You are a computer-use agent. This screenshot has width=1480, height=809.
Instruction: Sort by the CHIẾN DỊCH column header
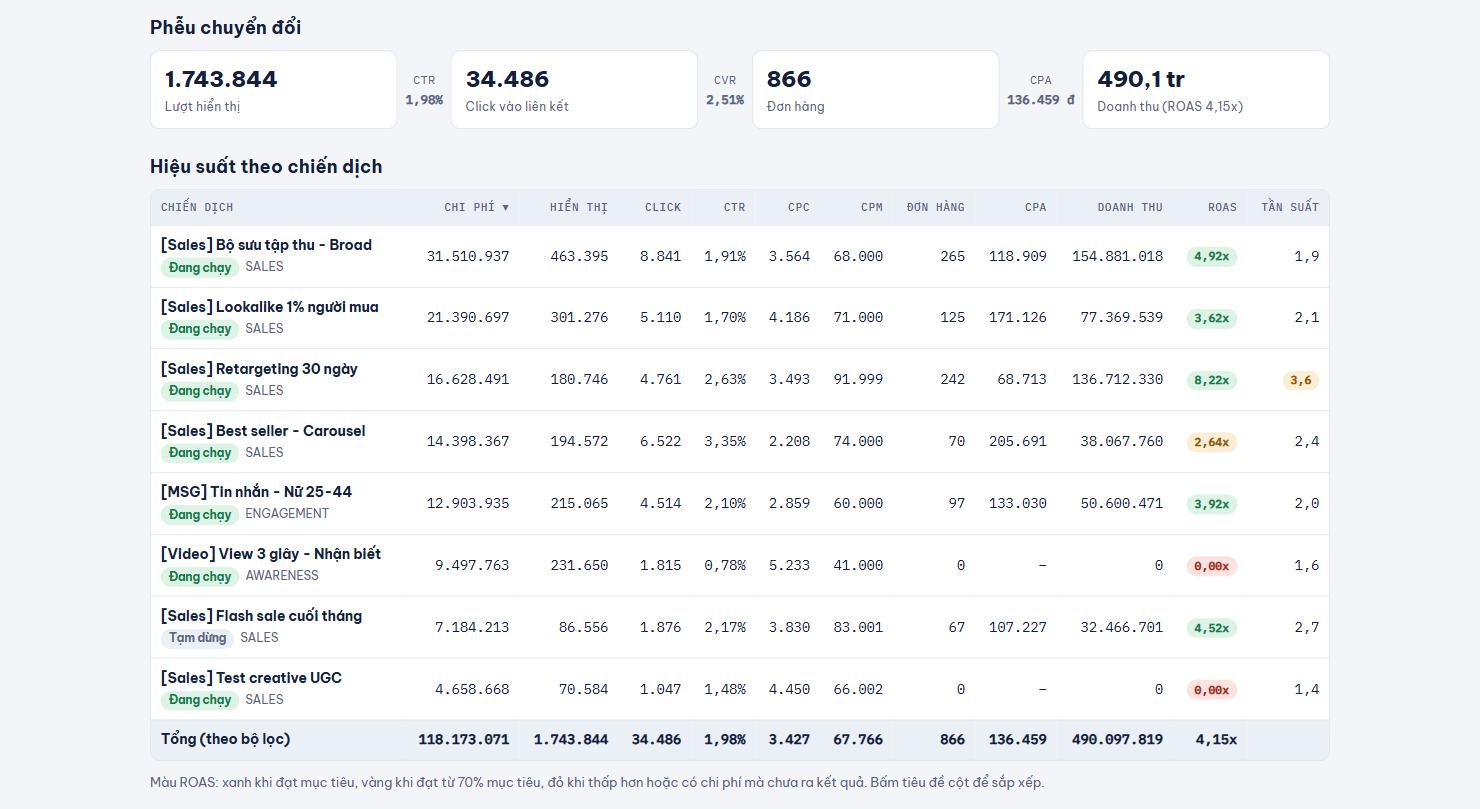point(197,207)
